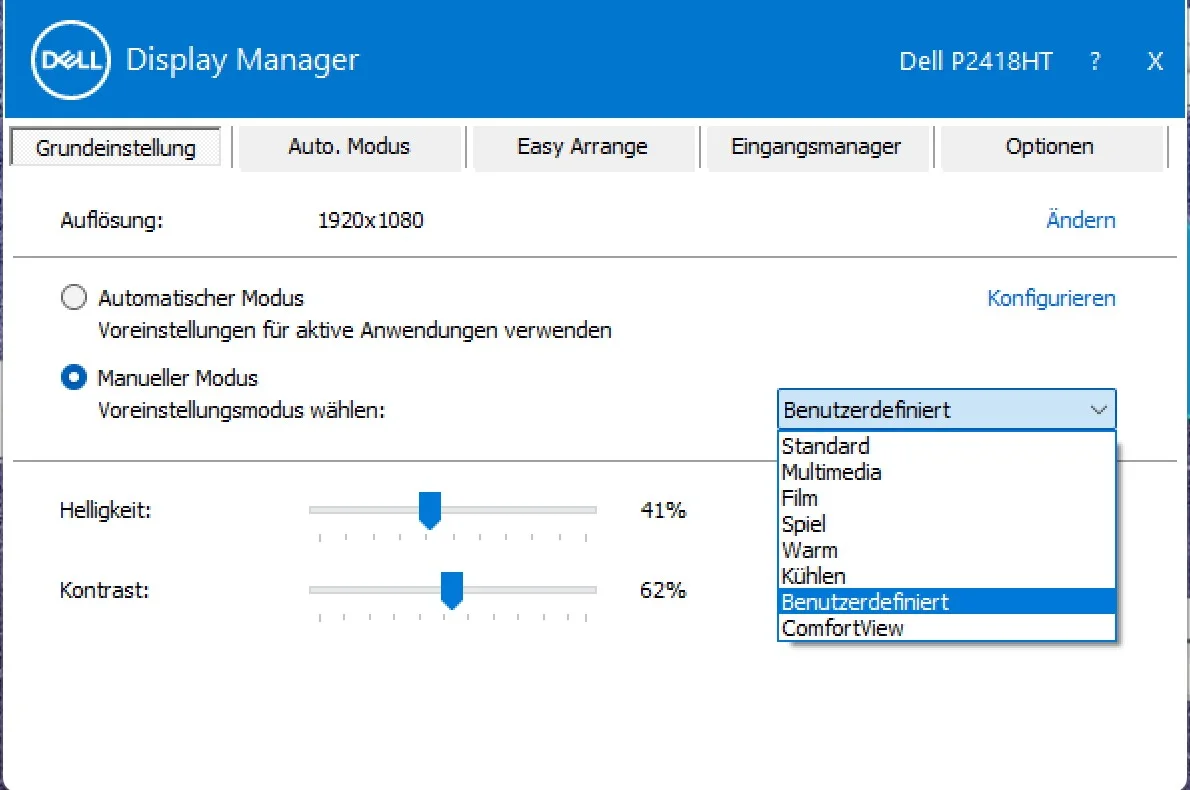
Task: Click the 41% brightness value
Action: 663,510
